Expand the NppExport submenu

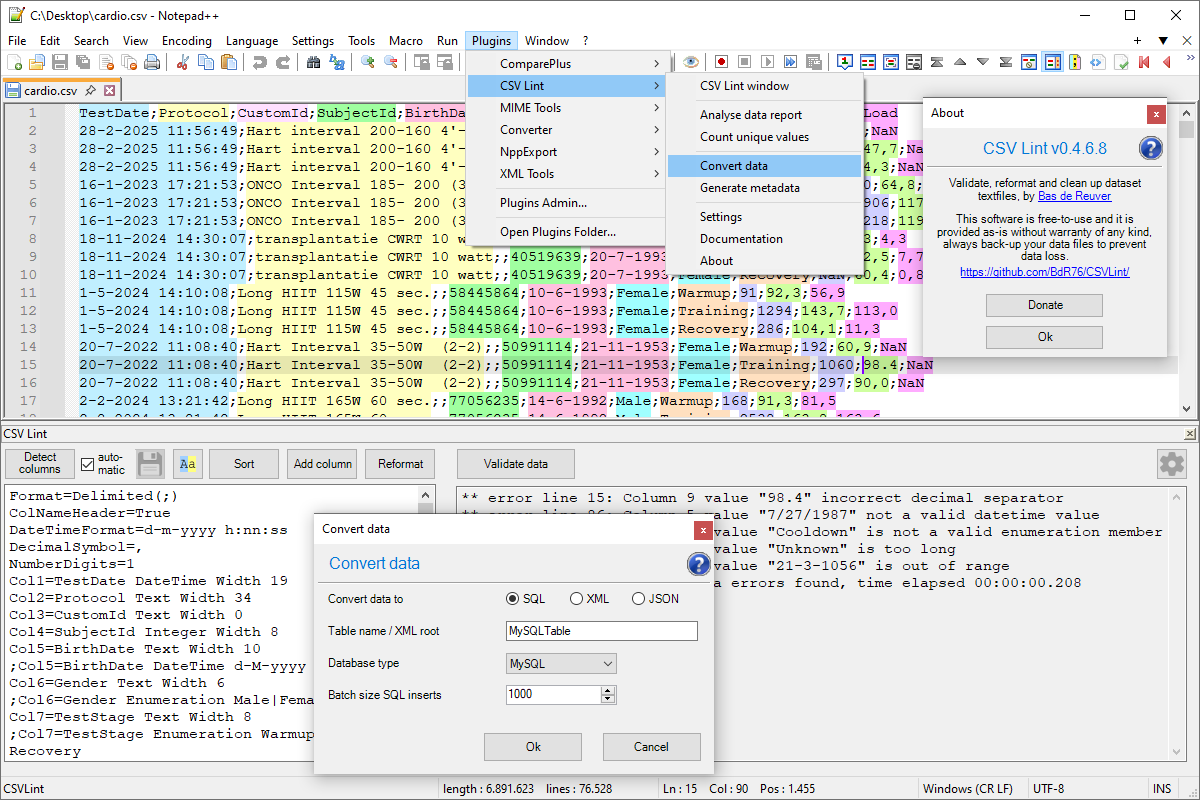pos(565,152)
